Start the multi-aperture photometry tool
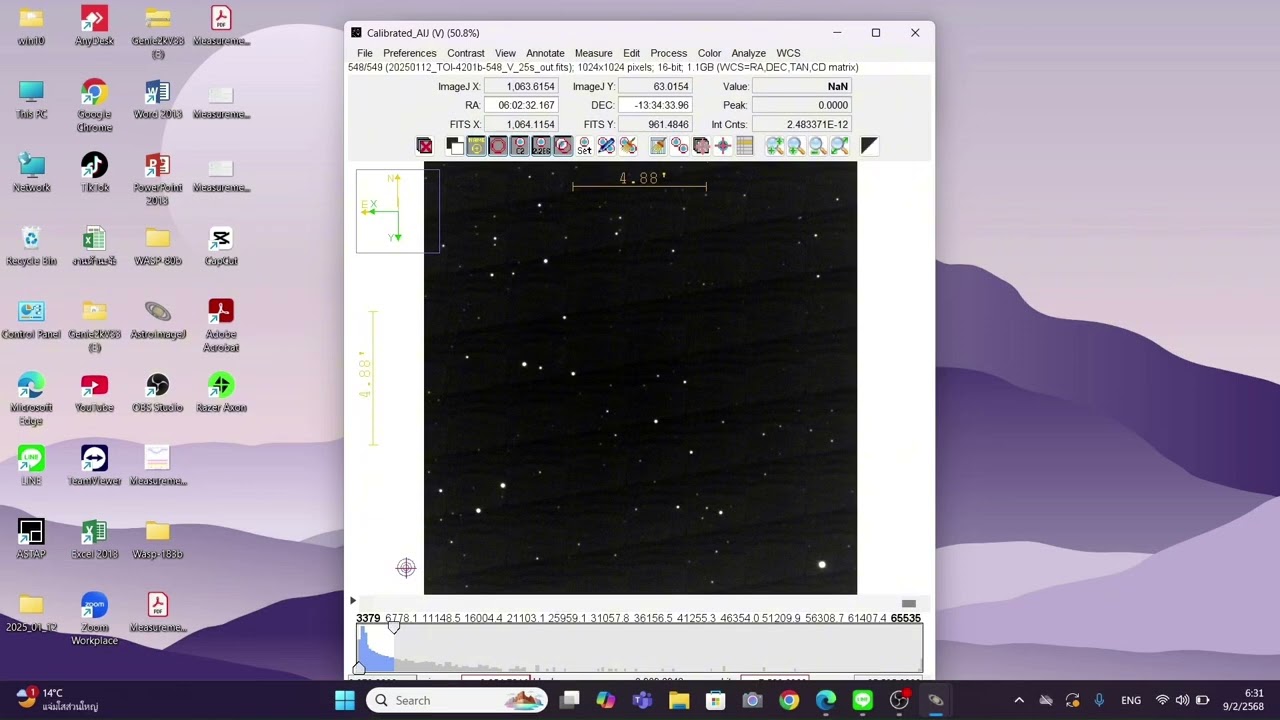This screenshot has height=720, width=1280. 606,146
